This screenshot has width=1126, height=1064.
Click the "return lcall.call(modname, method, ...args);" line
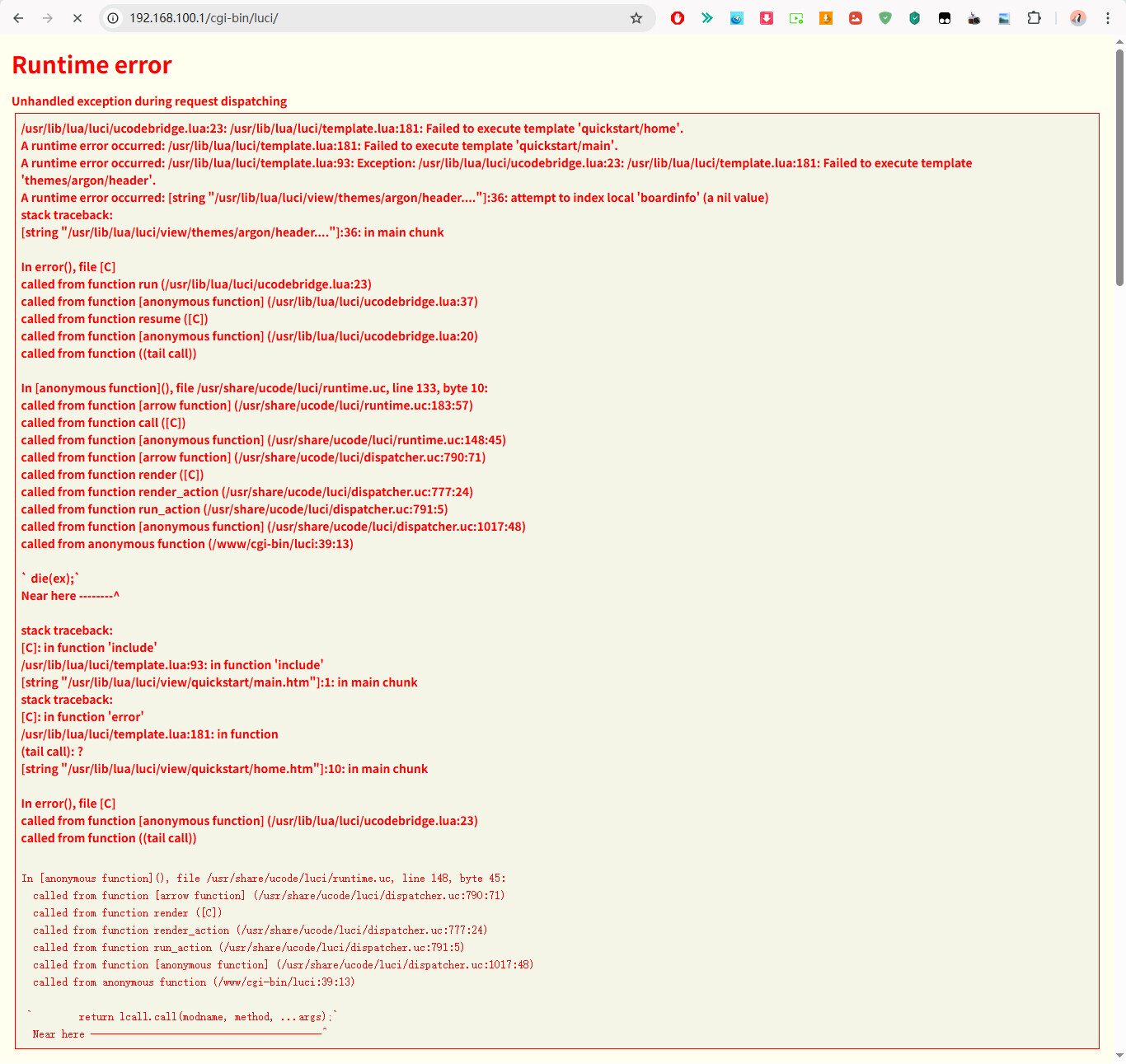coord(183,1017)
